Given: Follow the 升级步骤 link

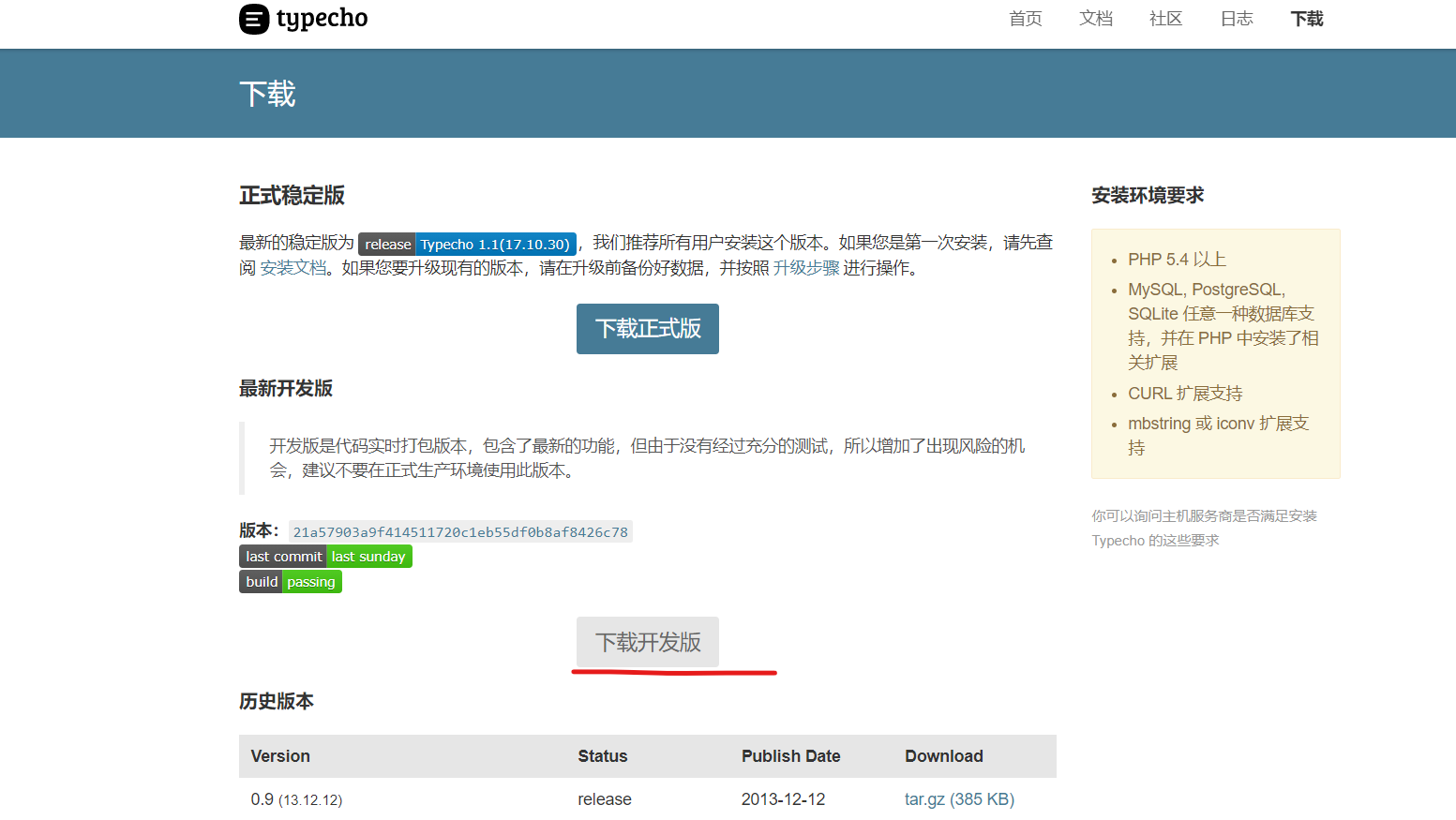Looking at the screenshot, I should click(x=805, y=268).
